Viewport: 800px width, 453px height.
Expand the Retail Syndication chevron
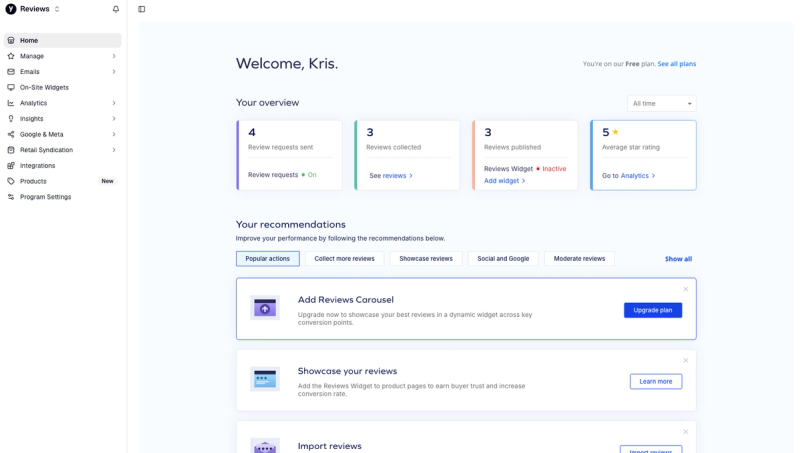tap(114, 150)
